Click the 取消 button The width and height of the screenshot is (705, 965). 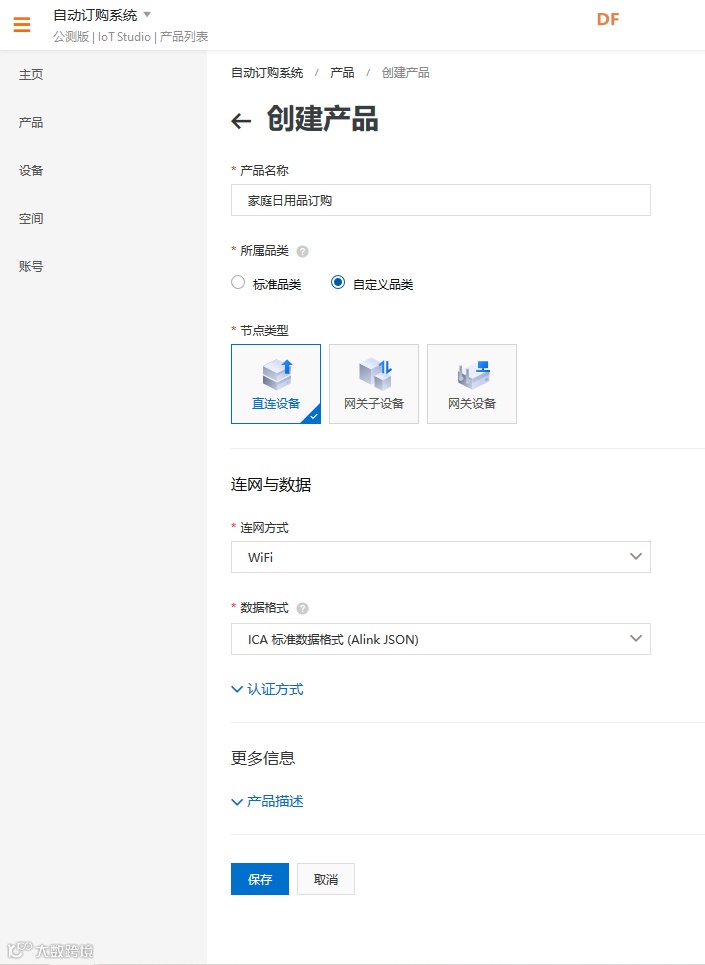pos(325,879)
